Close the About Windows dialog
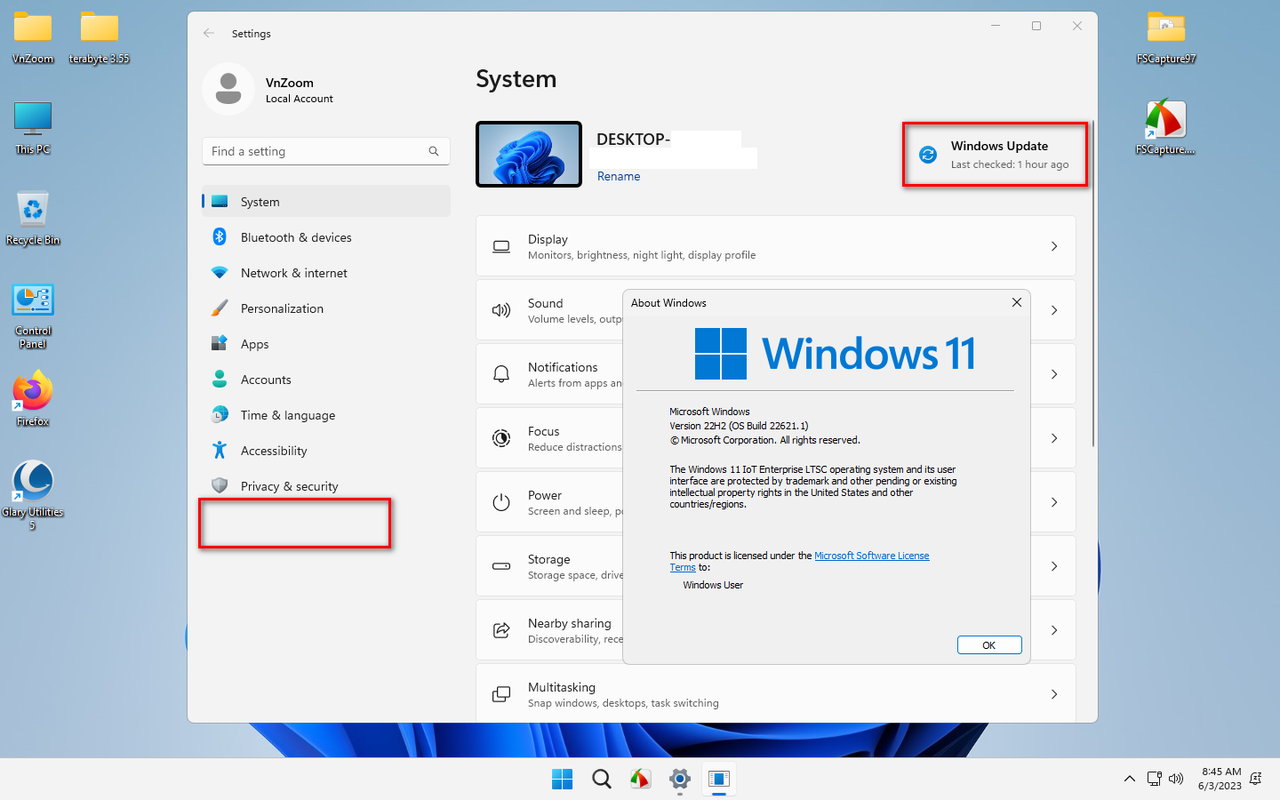 [1016, 302]
